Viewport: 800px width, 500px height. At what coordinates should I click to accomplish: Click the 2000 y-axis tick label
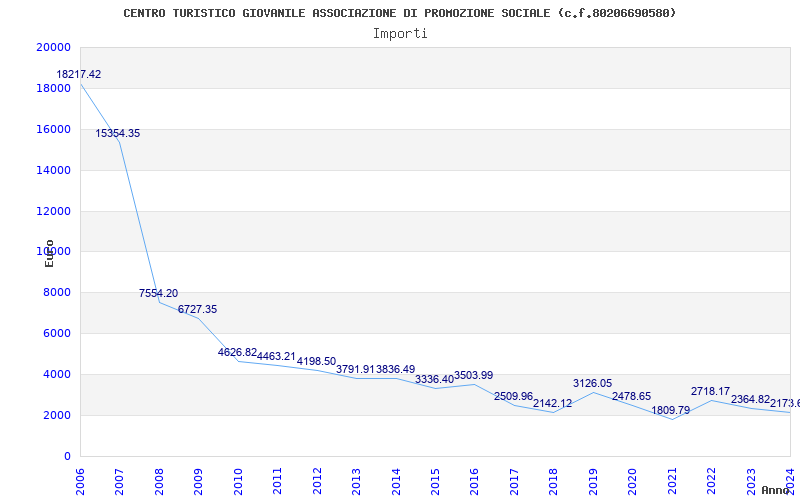pos(57,415)
